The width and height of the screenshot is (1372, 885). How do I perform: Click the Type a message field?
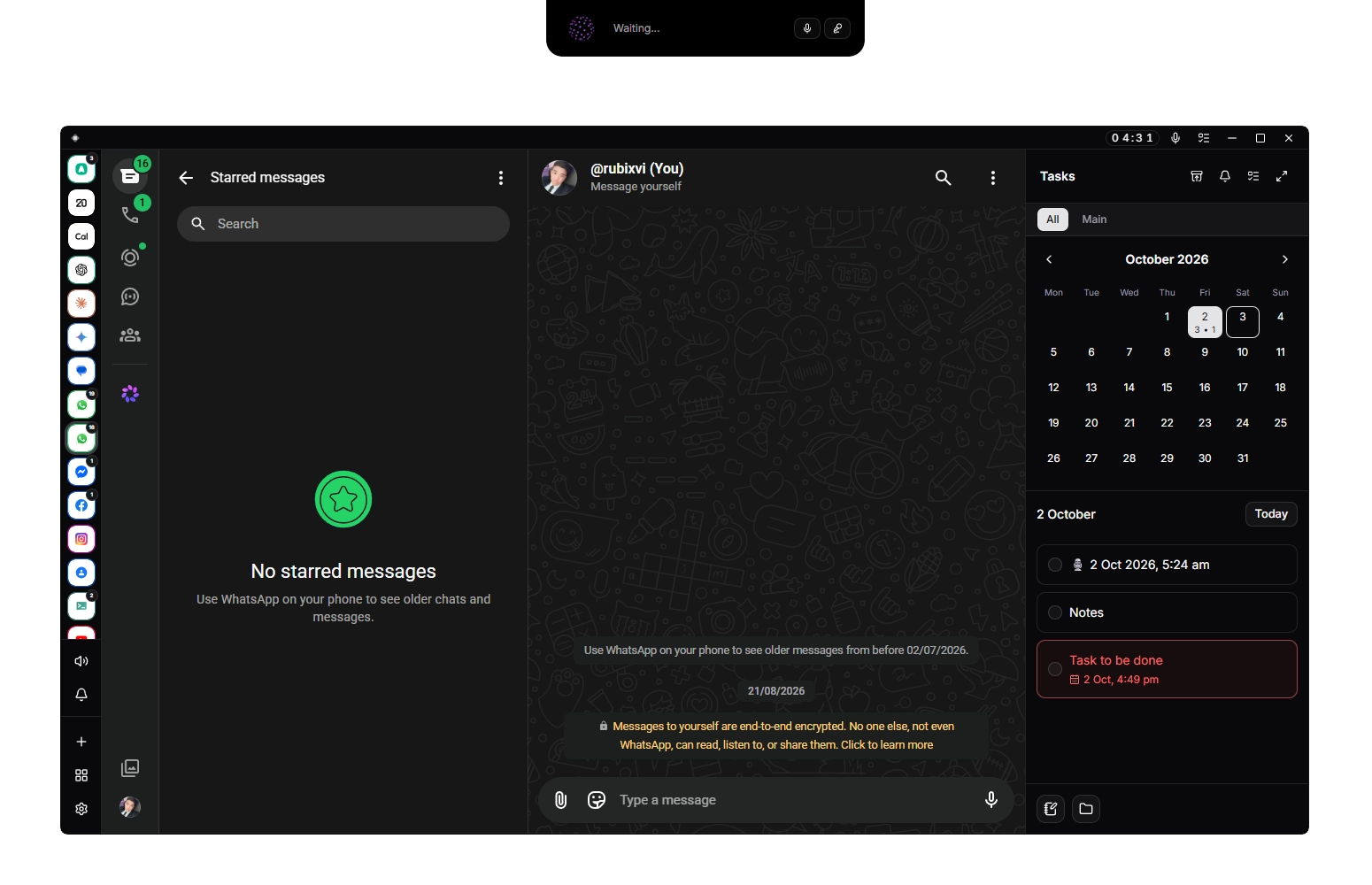point(792,800)
